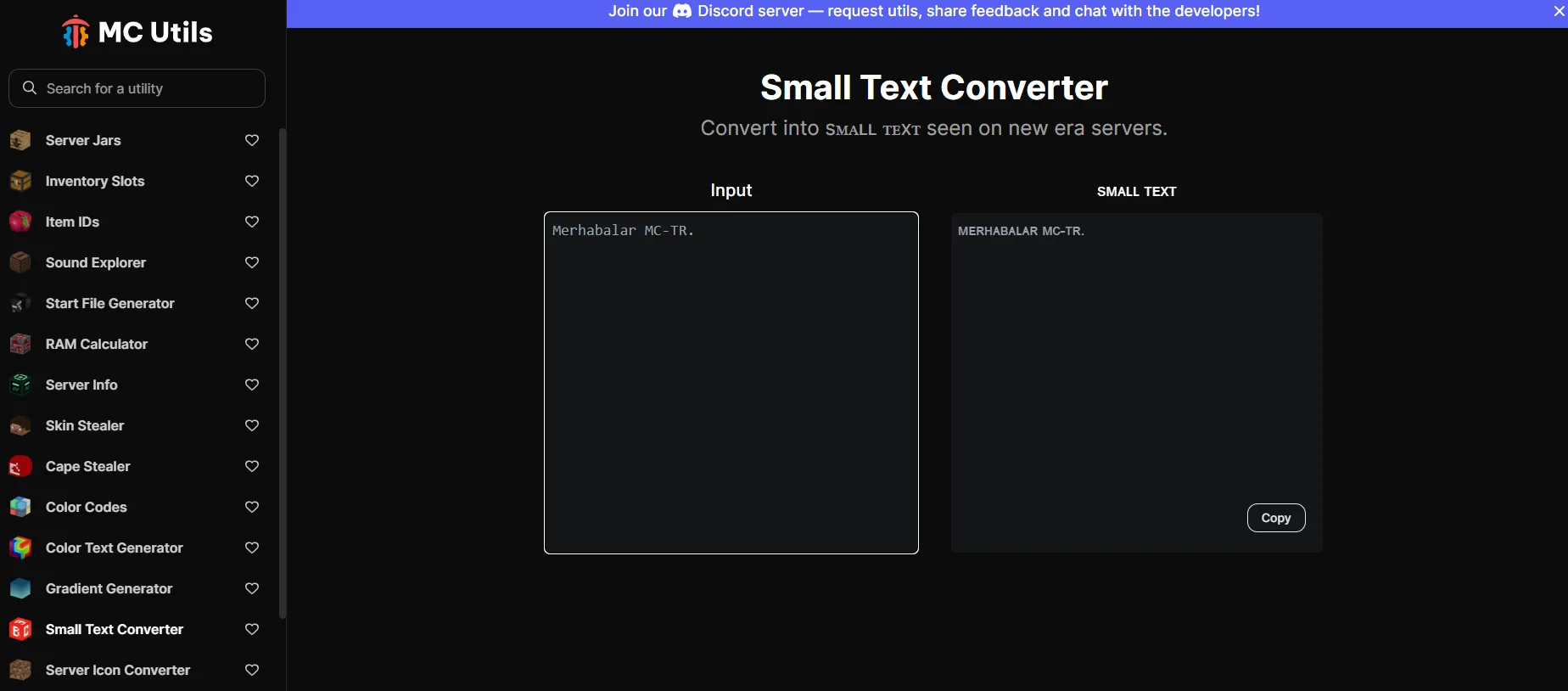Click the MC Utils site title

tap(155, 32)
